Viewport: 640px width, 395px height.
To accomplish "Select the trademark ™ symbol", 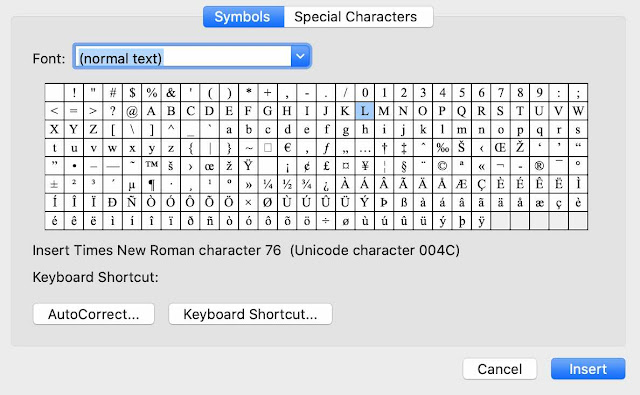I will pos(151,166).
